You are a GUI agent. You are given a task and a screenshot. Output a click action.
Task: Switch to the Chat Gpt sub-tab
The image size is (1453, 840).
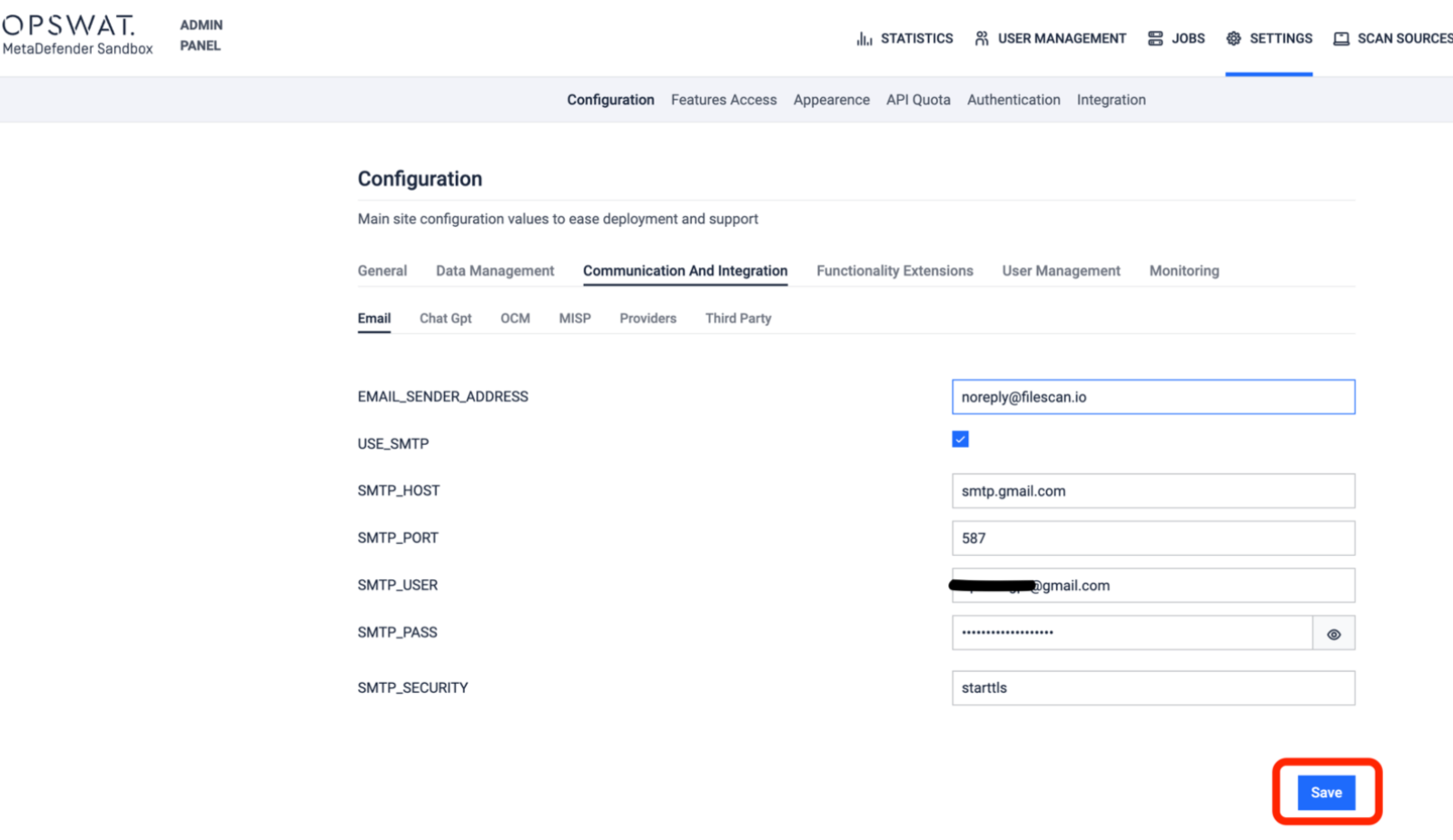445,319
